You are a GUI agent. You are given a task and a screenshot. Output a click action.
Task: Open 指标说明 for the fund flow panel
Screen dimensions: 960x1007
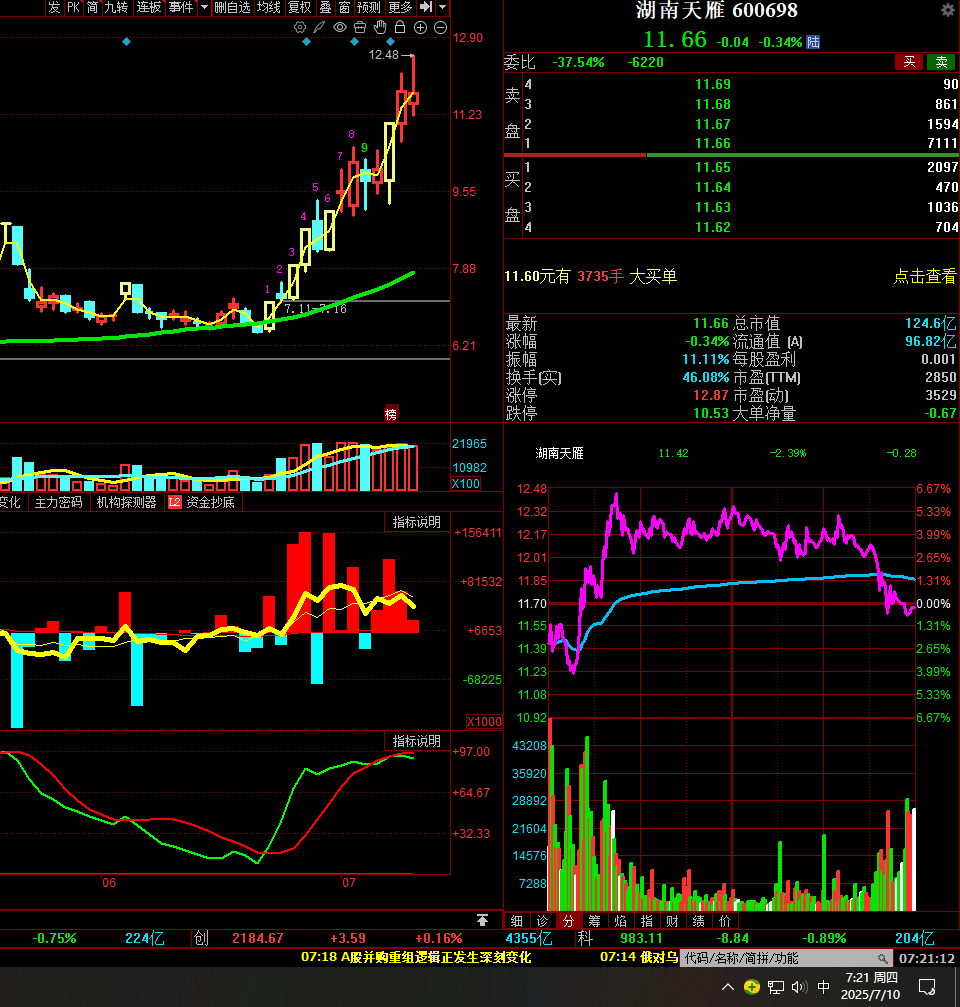(x=417, y=522)
